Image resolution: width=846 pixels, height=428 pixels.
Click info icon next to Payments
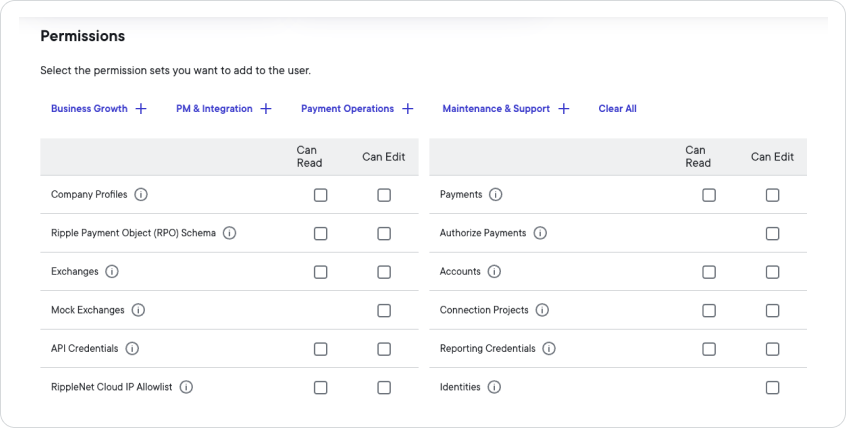click(x=495, y=195)
